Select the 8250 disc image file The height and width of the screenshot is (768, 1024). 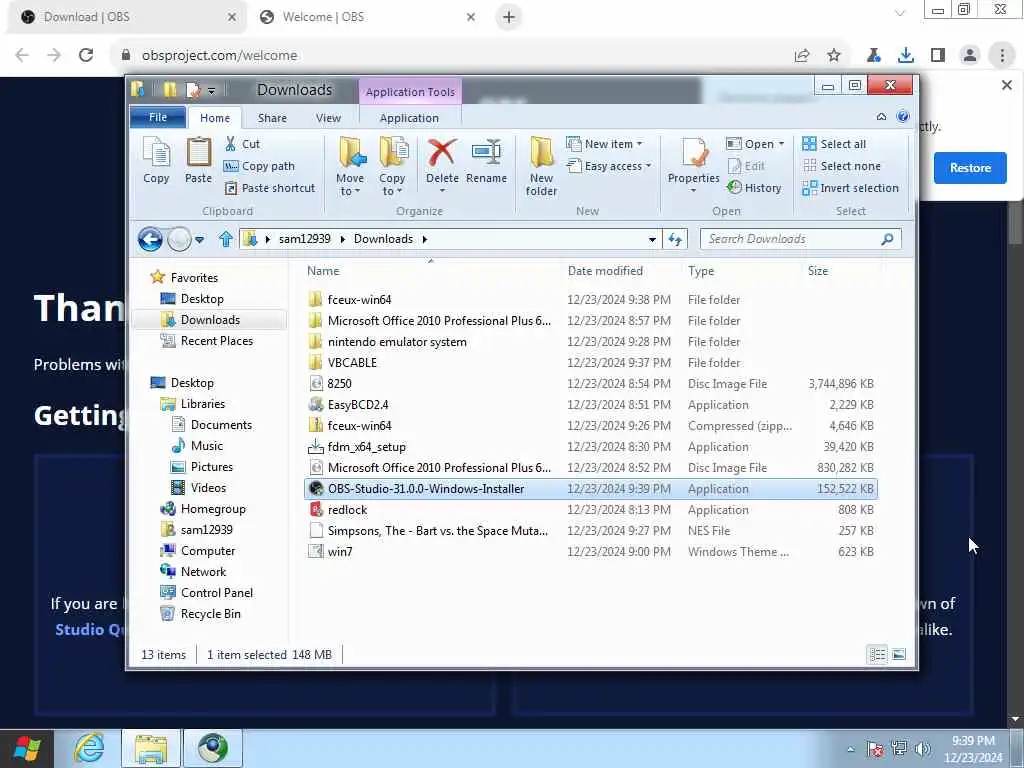tap(339, 383)
